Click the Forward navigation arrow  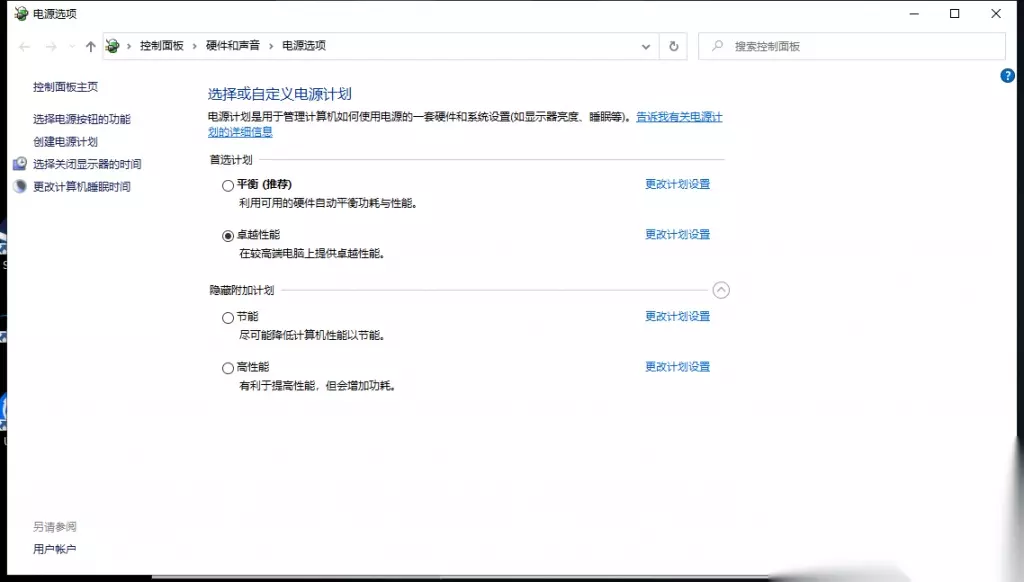51,46
